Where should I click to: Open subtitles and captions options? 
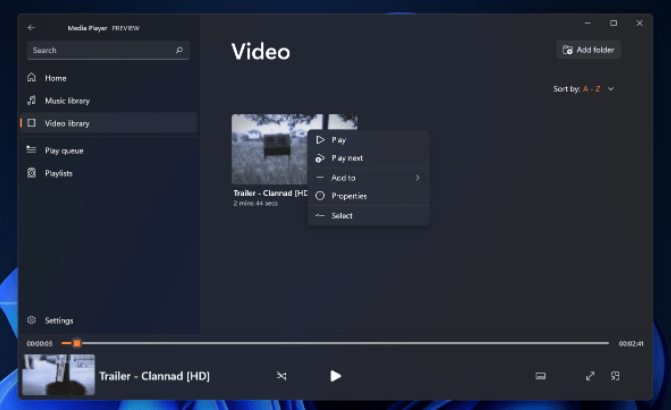coord(540,376)
